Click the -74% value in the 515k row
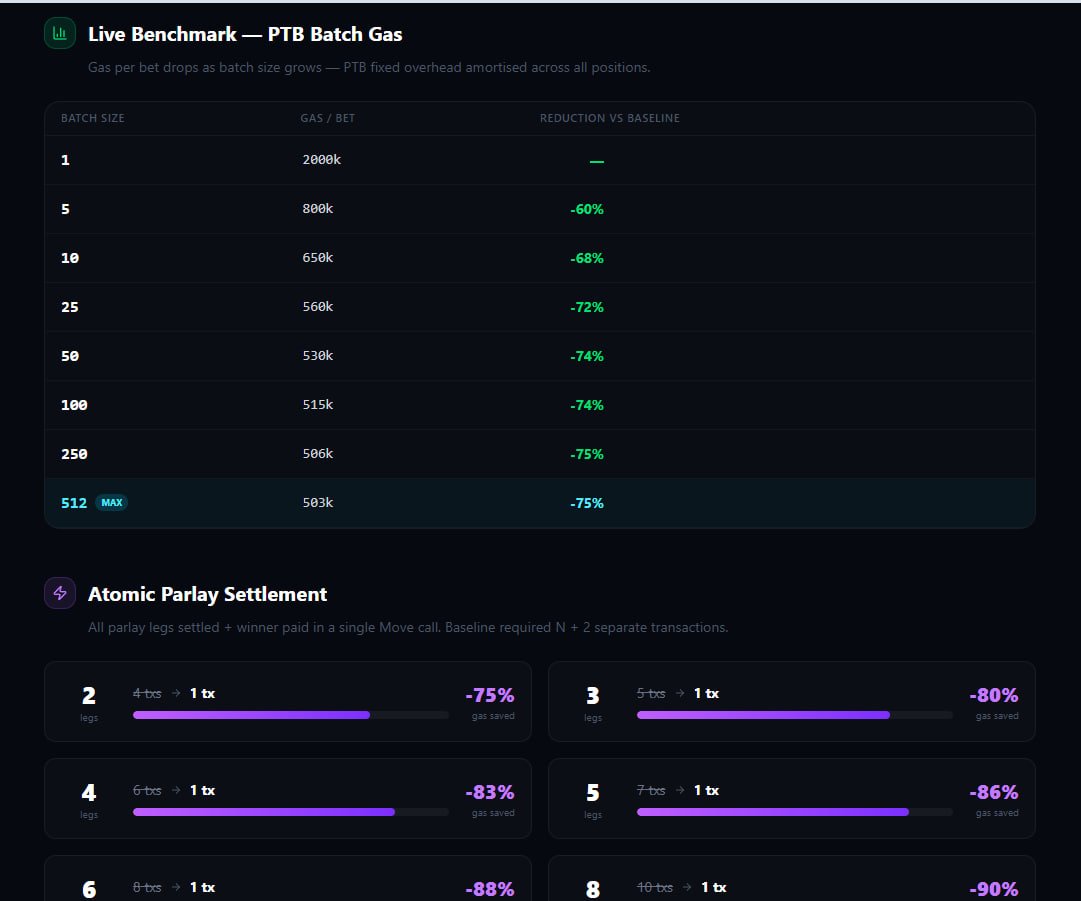Screen dimensions: 1081x901 click(x=587, y=405)
